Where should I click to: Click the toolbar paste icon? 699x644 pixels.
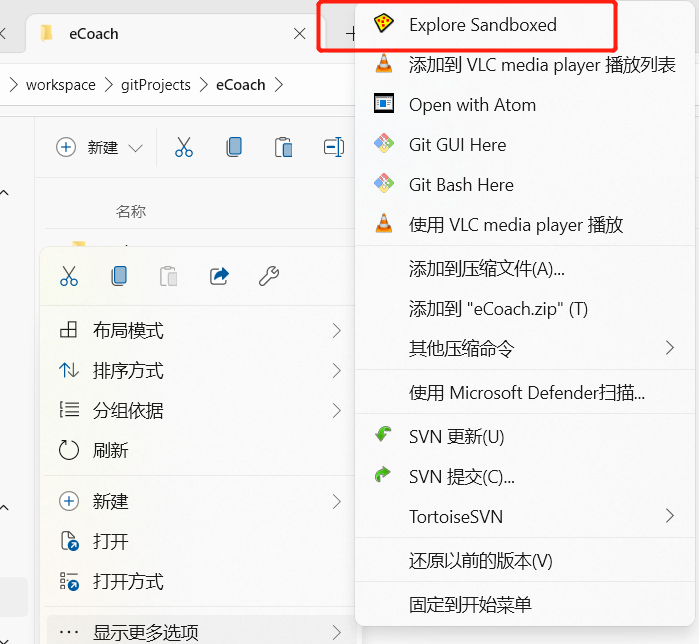284,148
